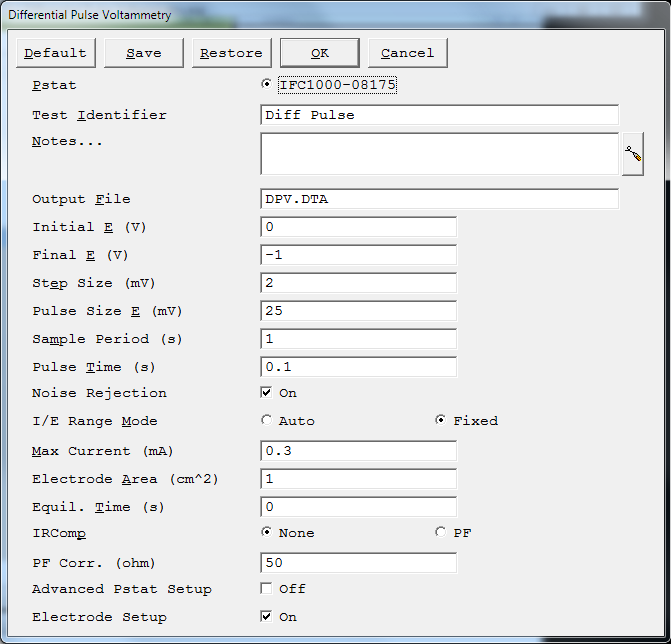Select the Pulse Size E field
671x644 pixels.
(x=359, y=311)
